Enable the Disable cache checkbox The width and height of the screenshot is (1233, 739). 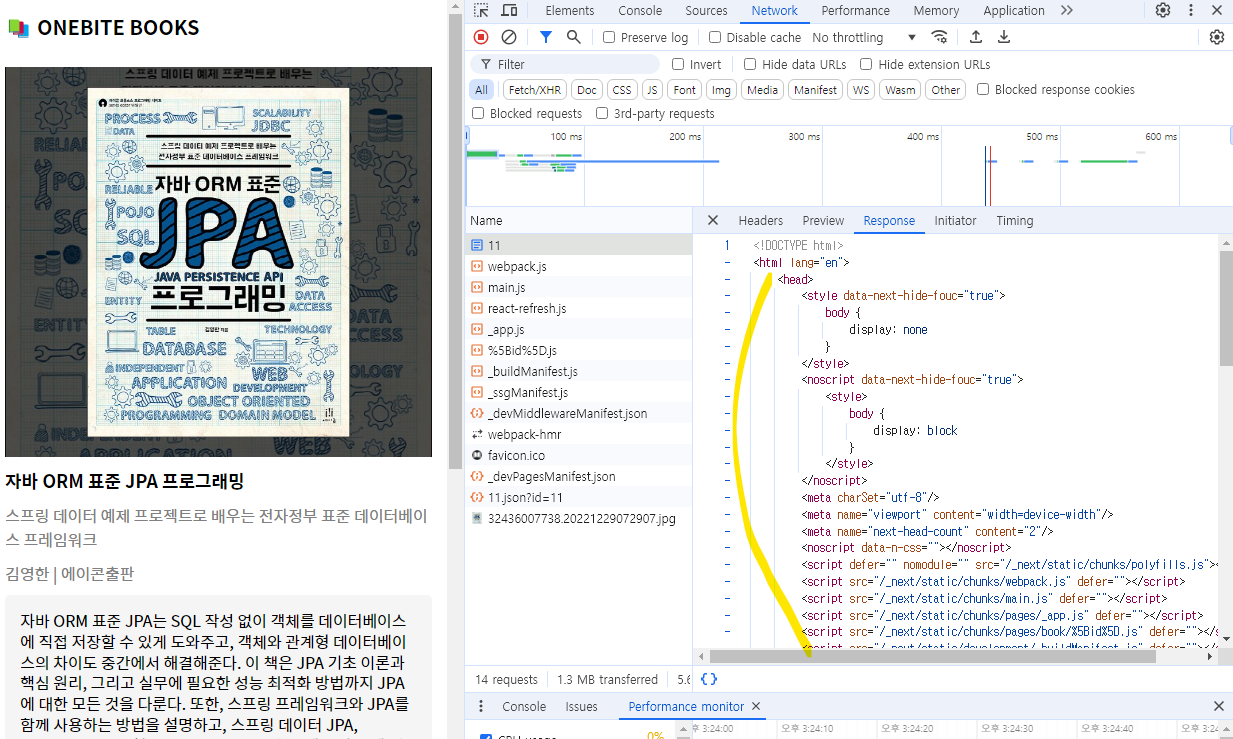pos(715,37)
